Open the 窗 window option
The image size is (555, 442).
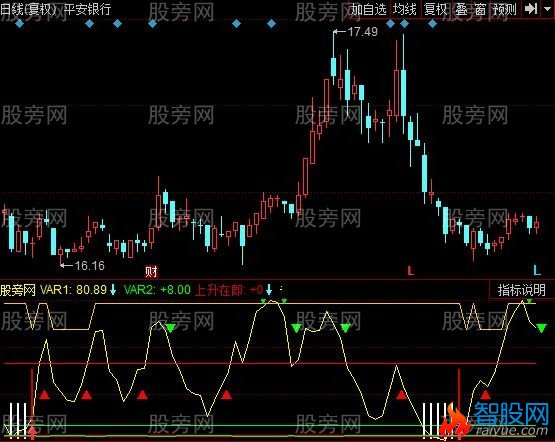(480, 9)
